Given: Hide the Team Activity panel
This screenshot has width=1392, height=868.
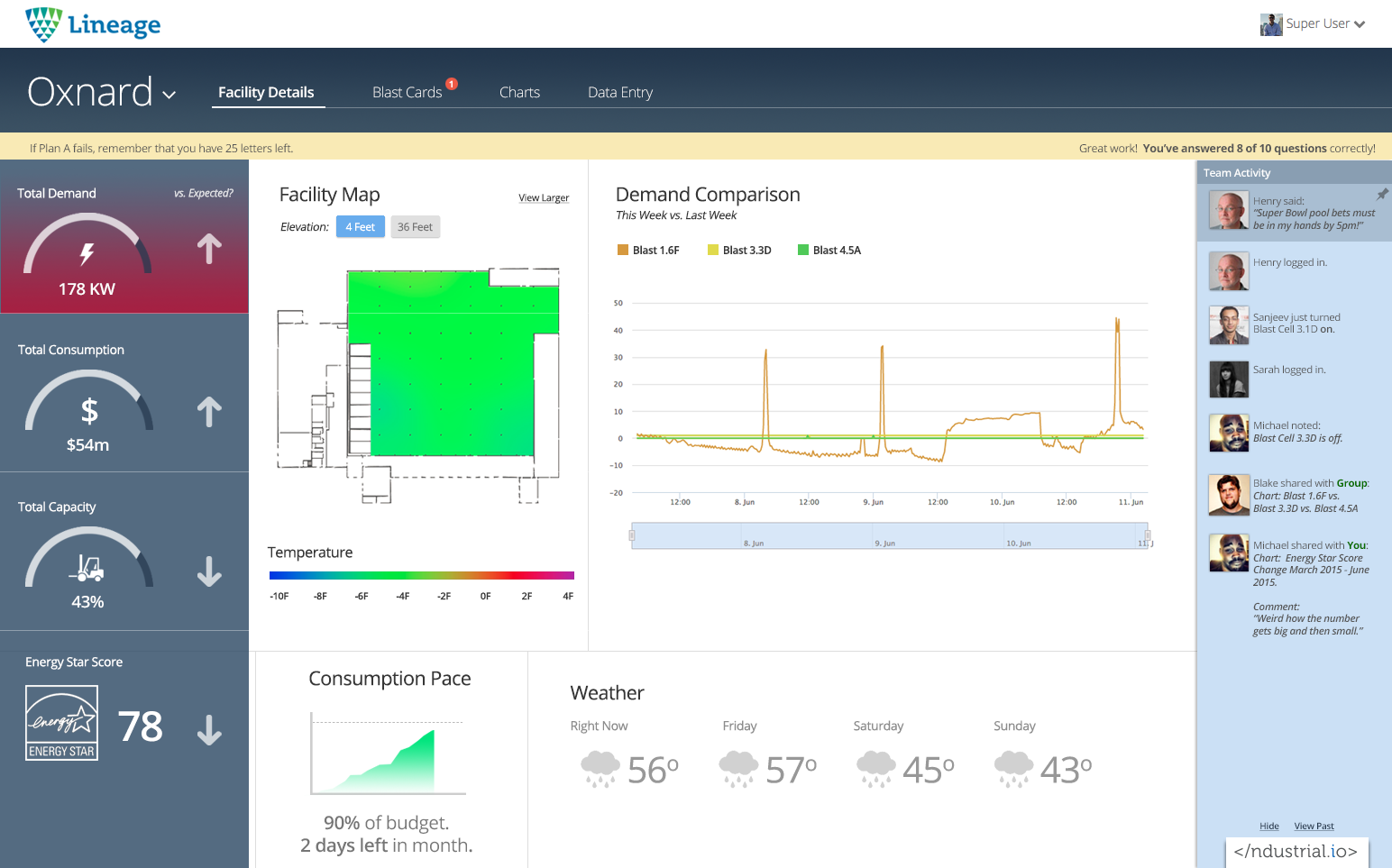Looking at the screenshot, I should pyautogui.click(x=1268, y=827).
